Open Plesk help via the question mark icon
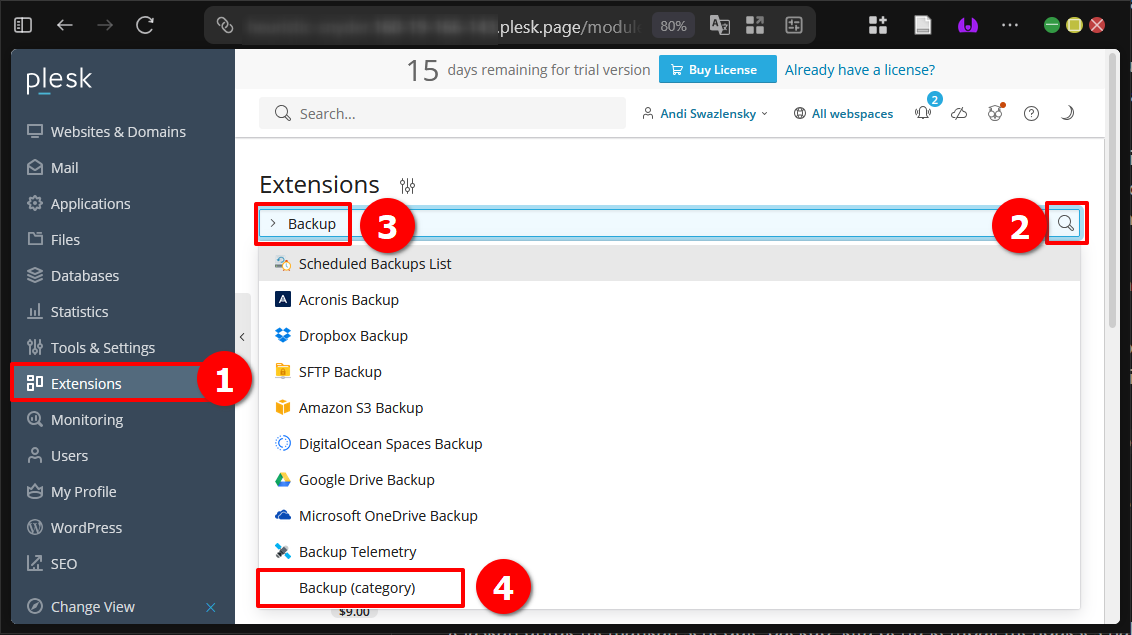Screen dimensions: 1132x635 coord(1031,113)
